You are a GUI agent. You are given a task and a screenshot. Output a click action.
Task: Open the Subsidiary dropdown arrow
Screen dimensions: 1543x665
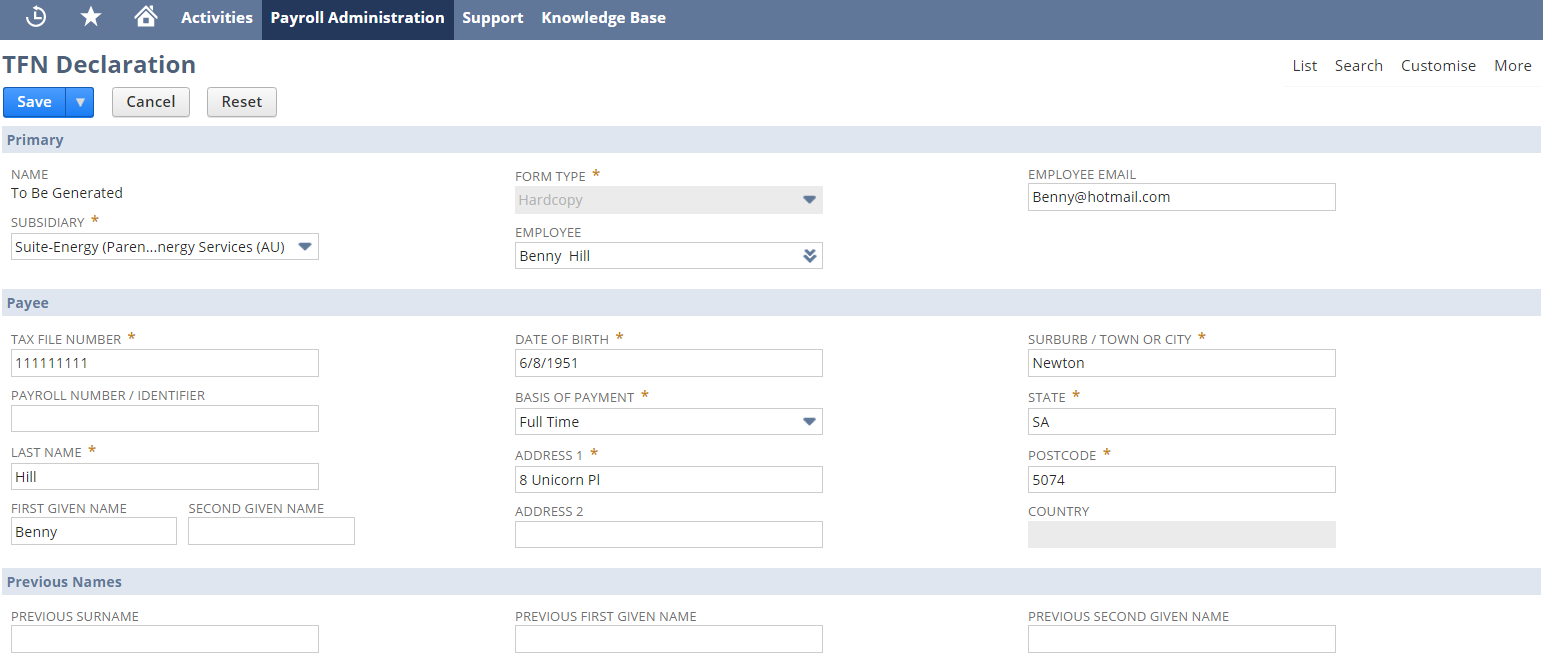coord(305,246)
